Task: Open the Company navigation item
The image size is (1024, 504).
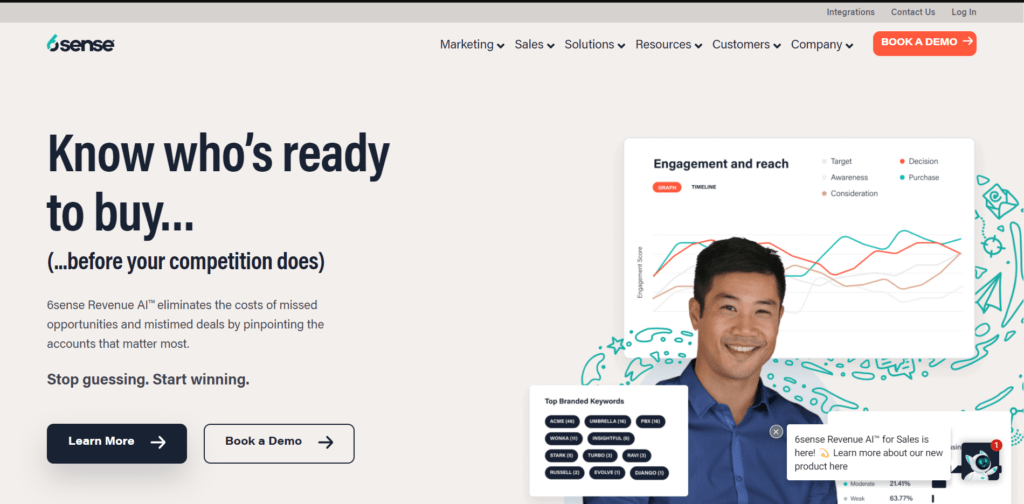Action: point(816,44)
